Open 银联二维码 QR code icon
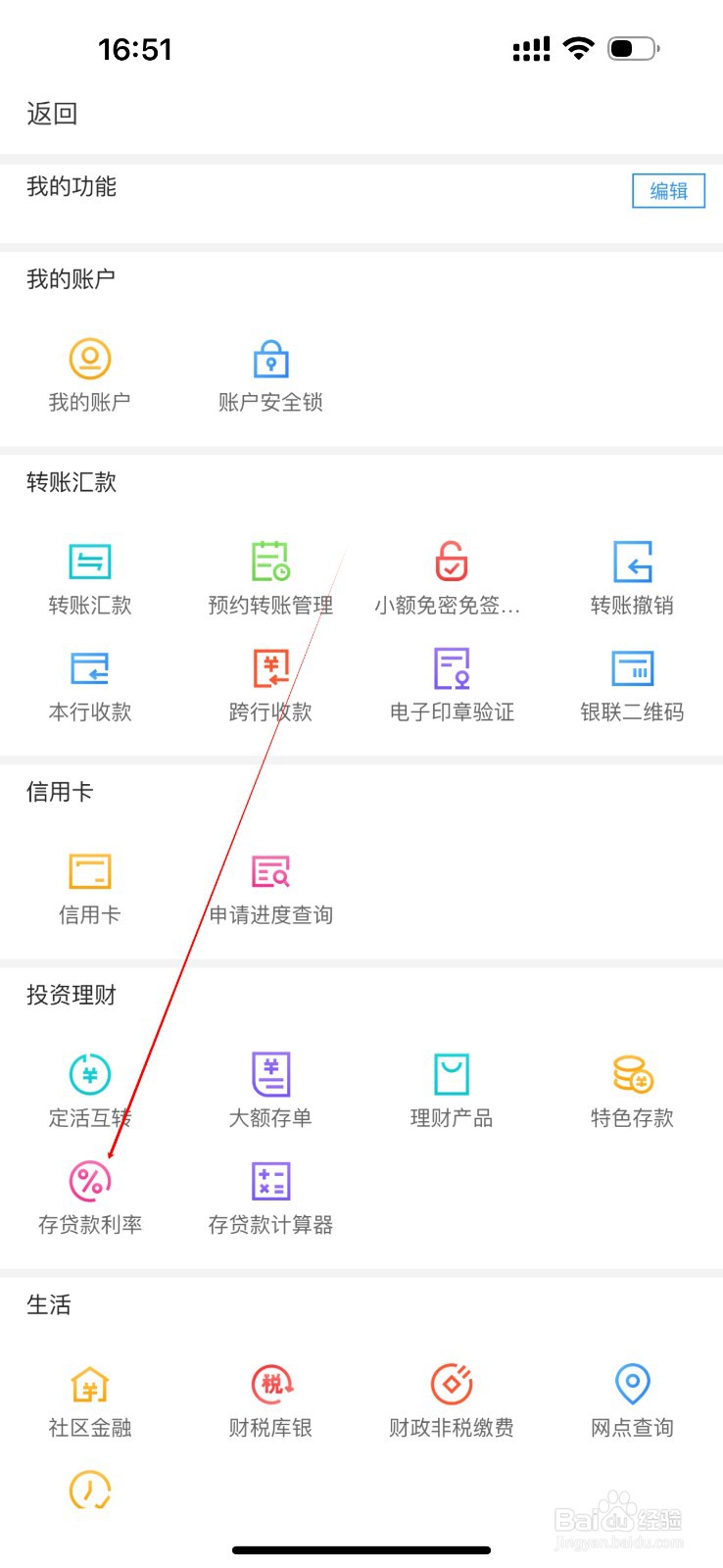Screen dimensions: 723x1568 point(633,668)
